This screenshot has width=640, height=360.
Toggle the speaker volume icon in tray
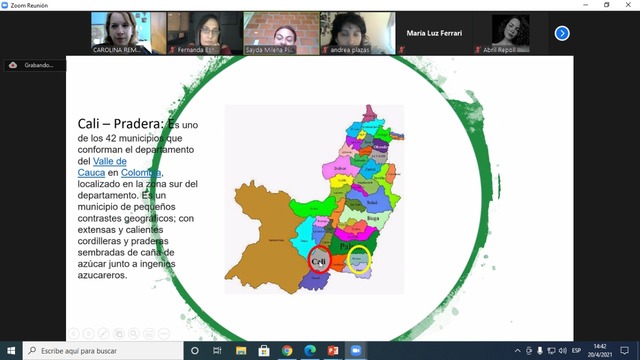coord(563,351)
